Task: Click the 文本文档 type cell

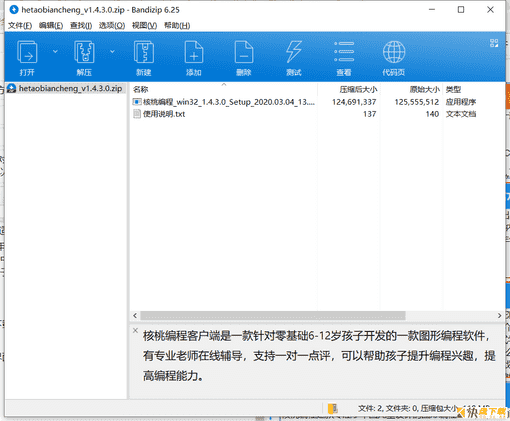Action: click(x=461, y=114)
